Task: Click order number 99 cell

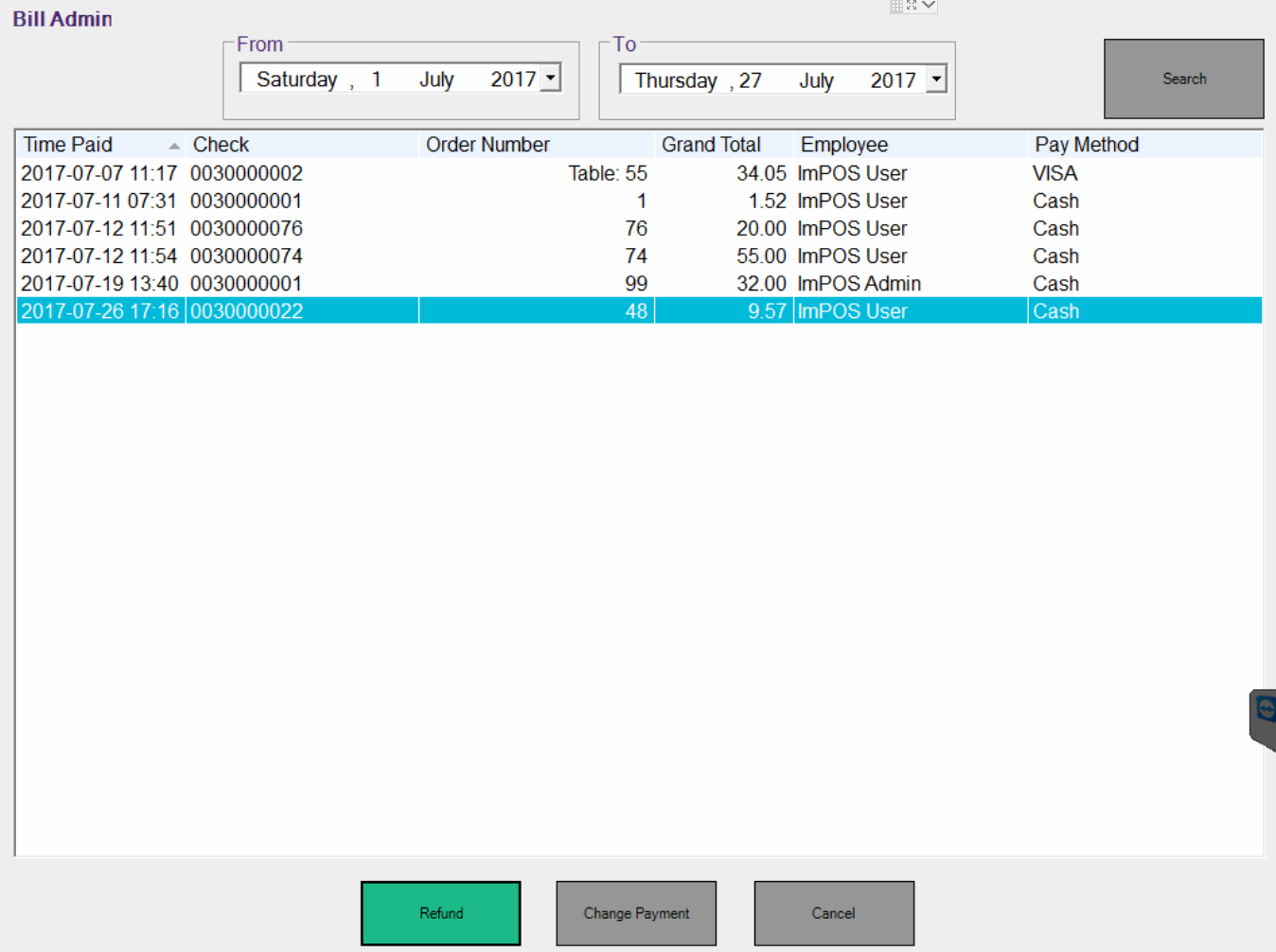Action: pos(636,283)
